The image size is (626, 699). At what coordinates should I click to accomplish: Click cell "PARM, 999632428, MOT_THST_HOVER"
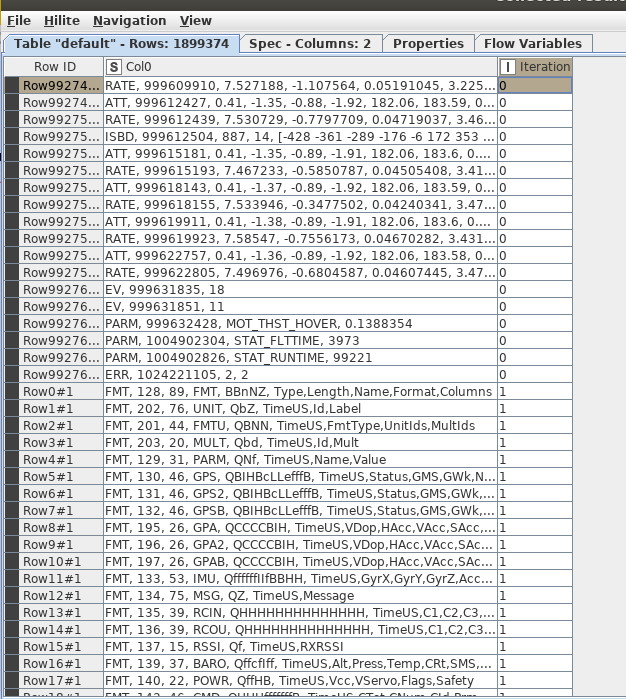(x=301, y=323)
